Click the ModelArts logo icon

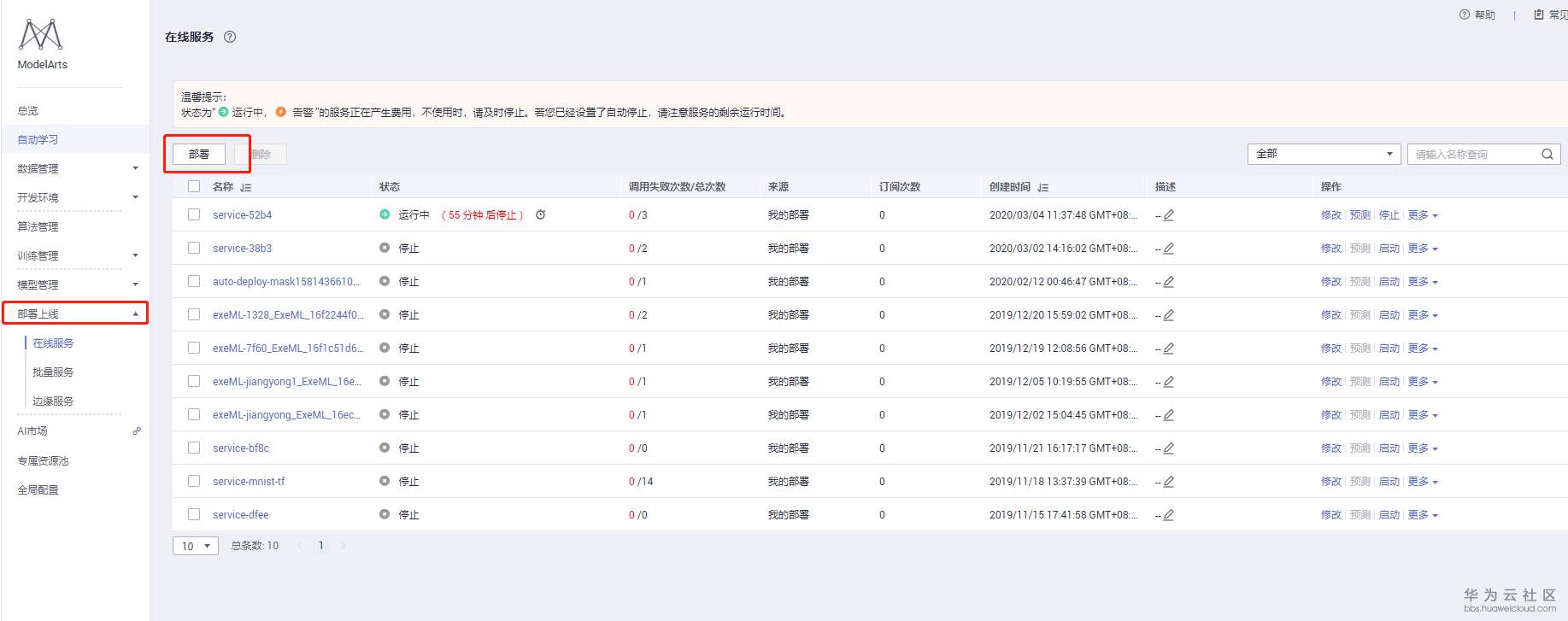(41, 35)
